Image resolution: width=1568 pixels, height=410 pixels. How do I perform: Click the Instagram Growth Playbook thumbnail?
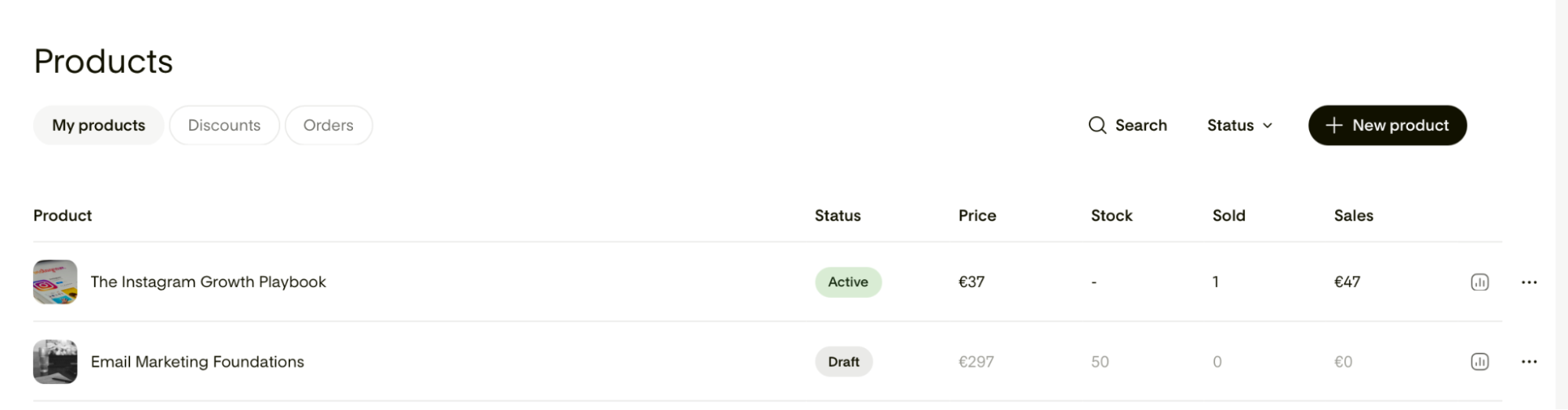click(55, 282)
